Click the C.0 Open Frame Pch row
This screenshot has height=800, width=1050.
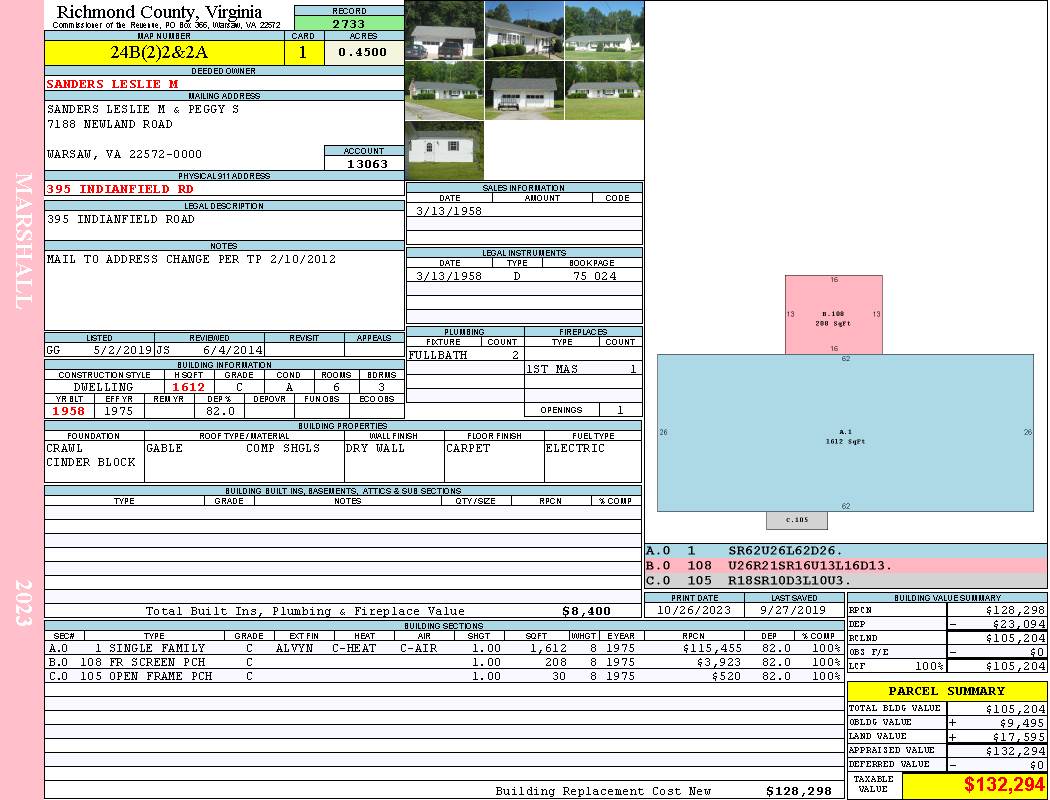(x=444, y=676)
